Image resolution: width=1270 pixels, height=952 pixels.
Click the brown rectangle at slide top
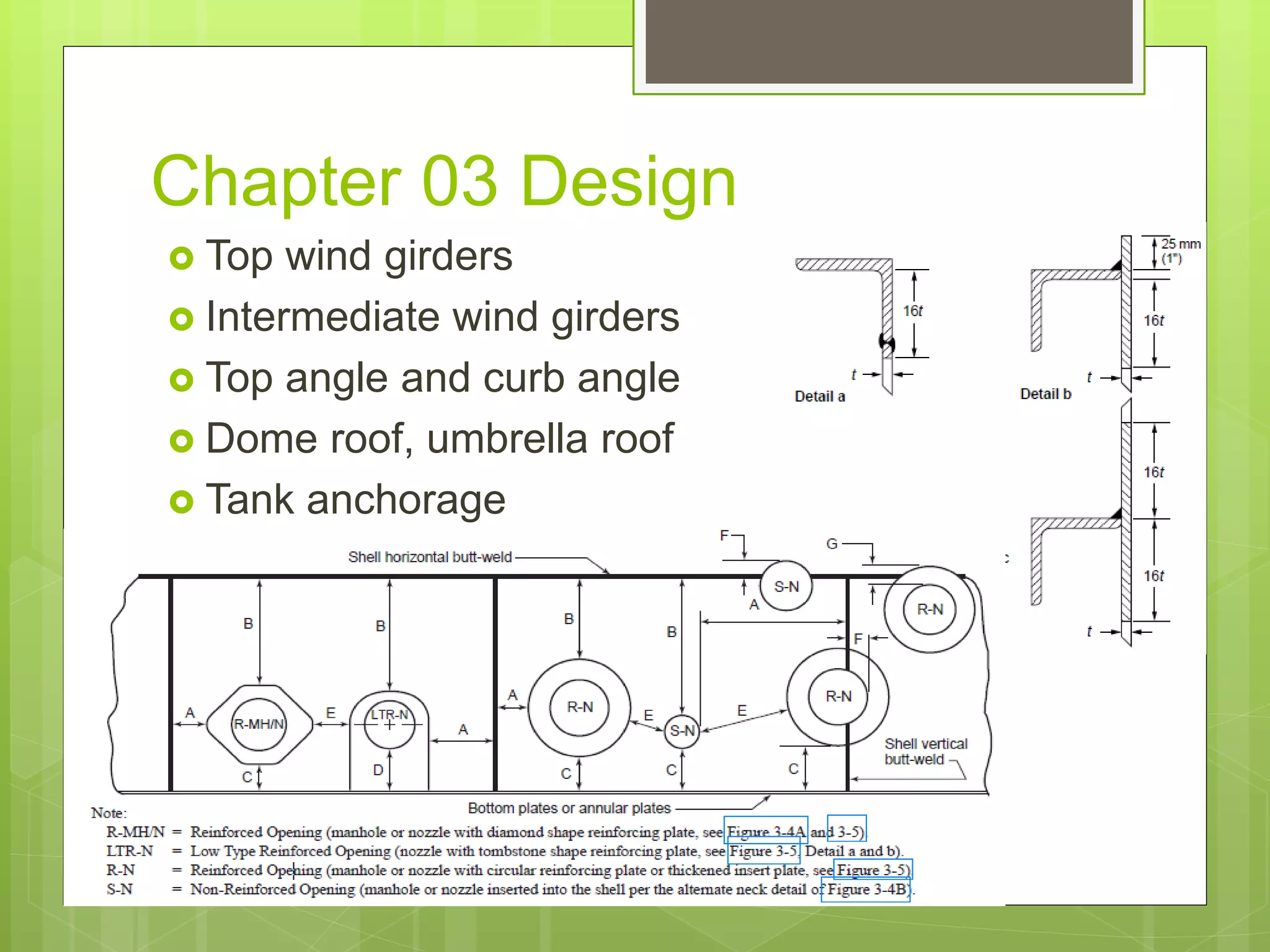point(889,41)
